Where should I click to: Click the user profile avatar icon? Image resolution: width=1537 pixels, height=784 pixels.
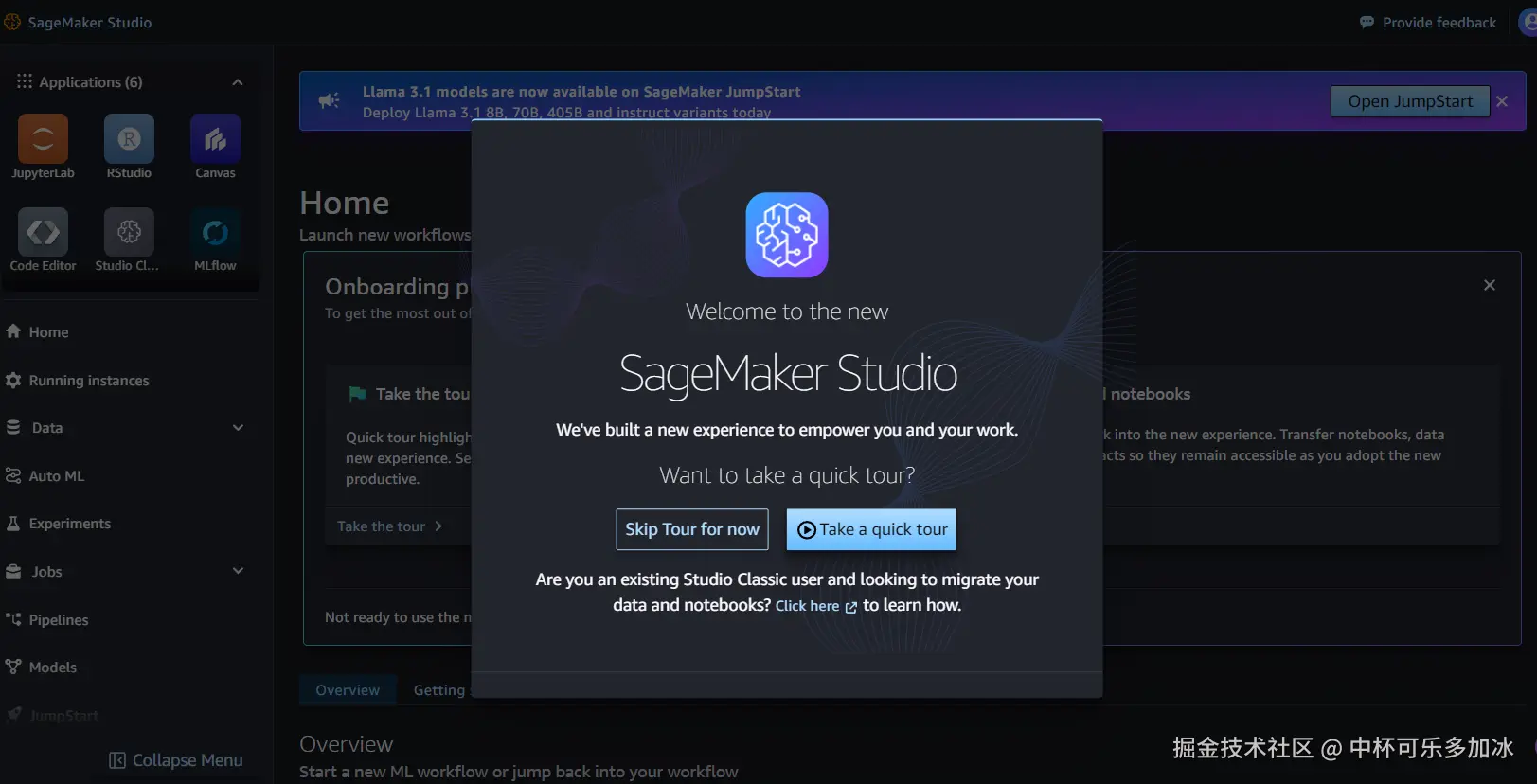(1528, 22)
